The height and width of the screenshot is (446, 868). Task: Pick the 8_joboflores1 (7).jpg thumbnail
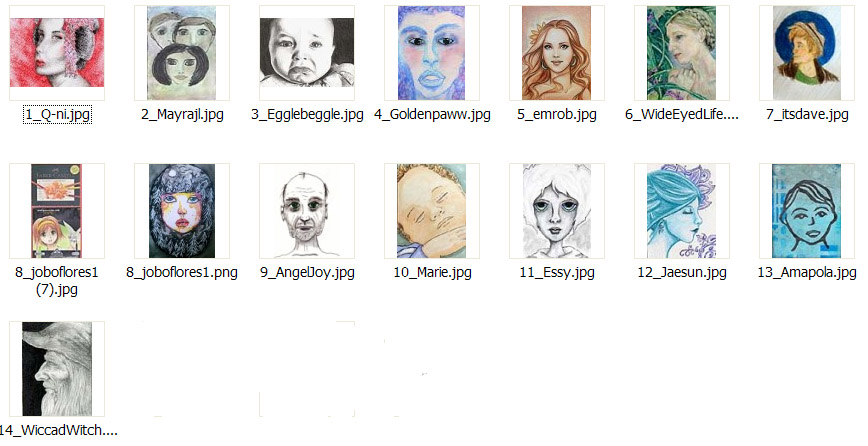[x=56, y=211]
